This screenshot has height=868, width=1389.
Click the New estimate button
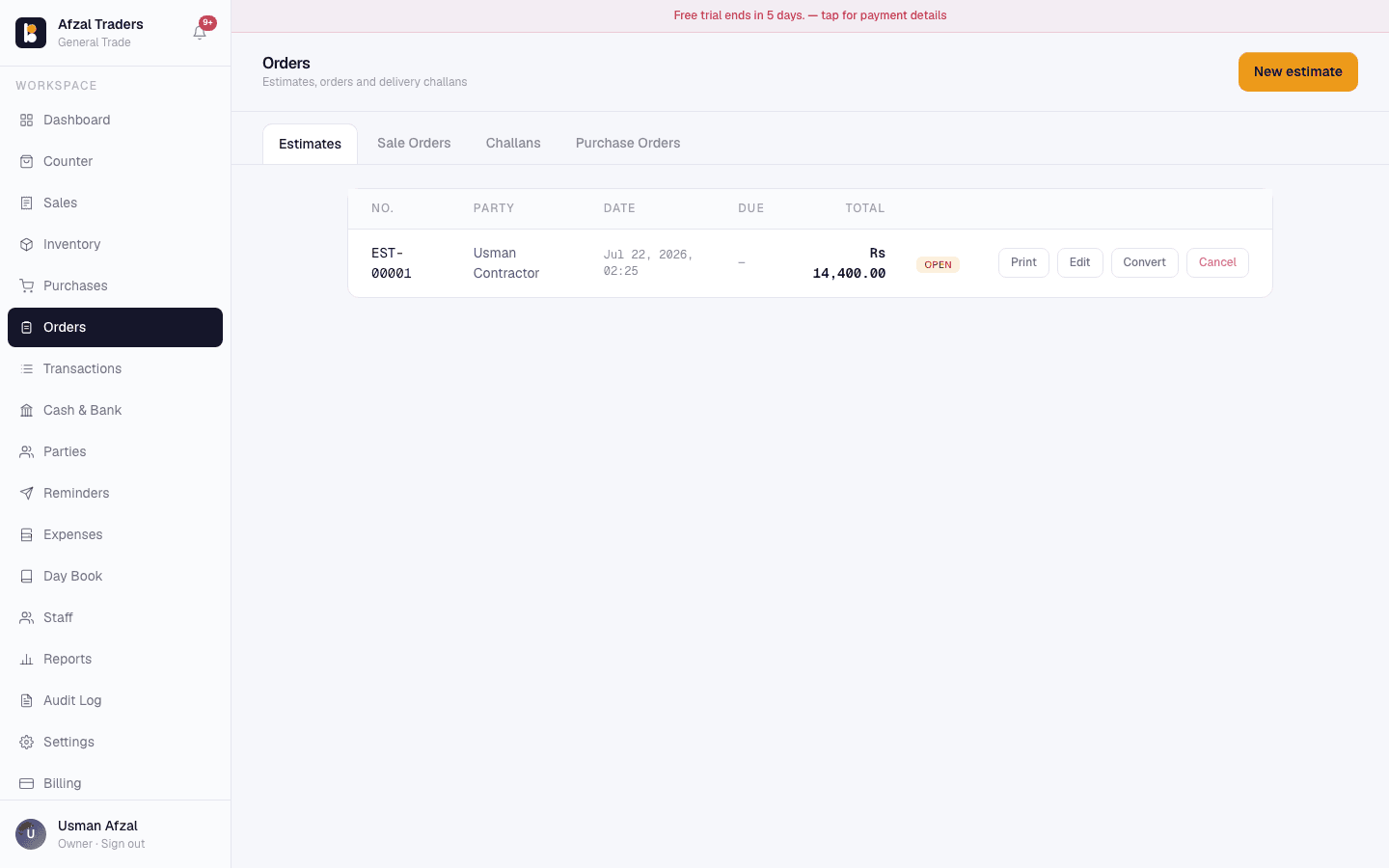pos(1298,72)
